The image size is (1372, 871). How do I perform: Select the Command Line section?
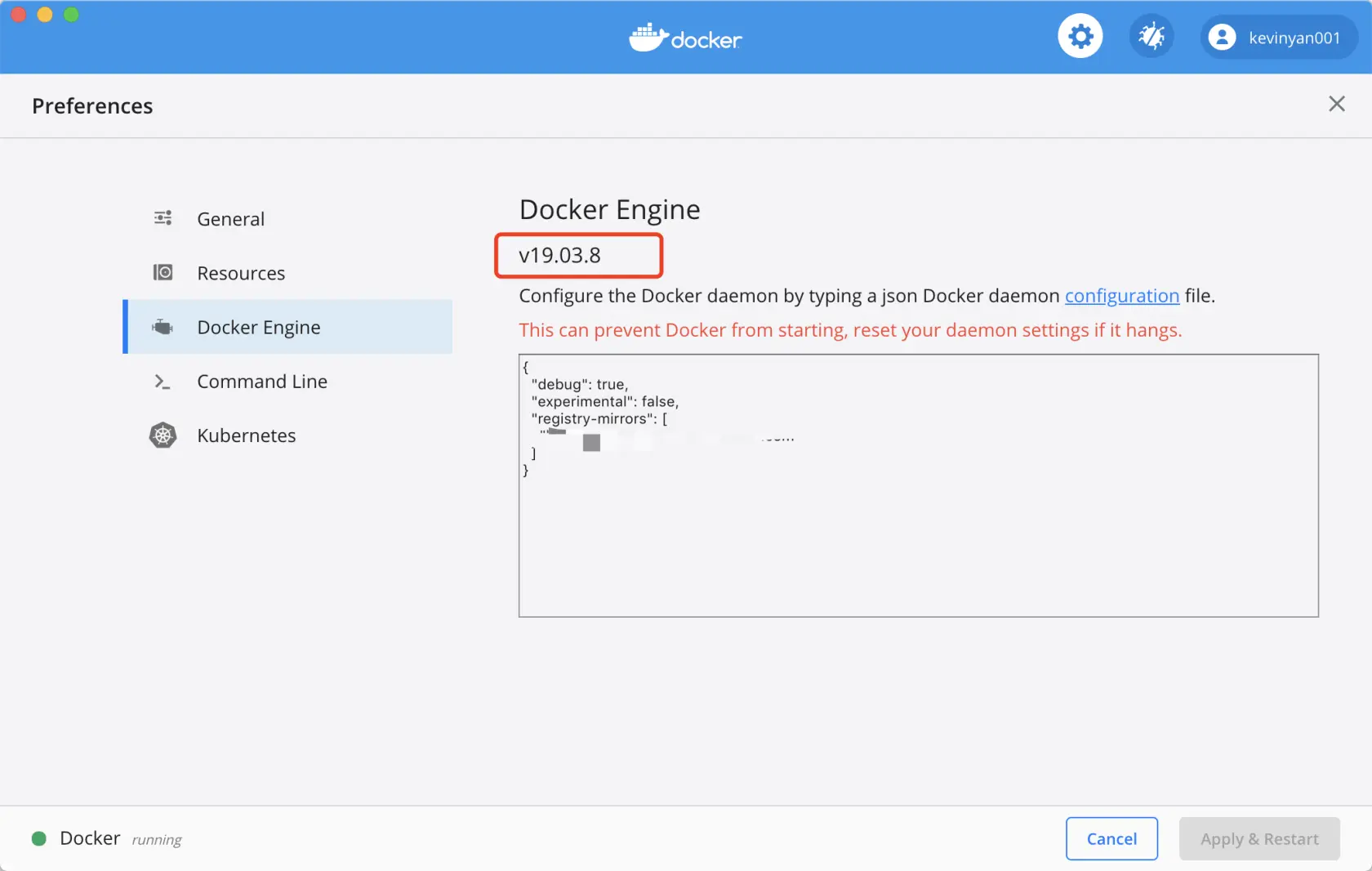coord(261,382)
